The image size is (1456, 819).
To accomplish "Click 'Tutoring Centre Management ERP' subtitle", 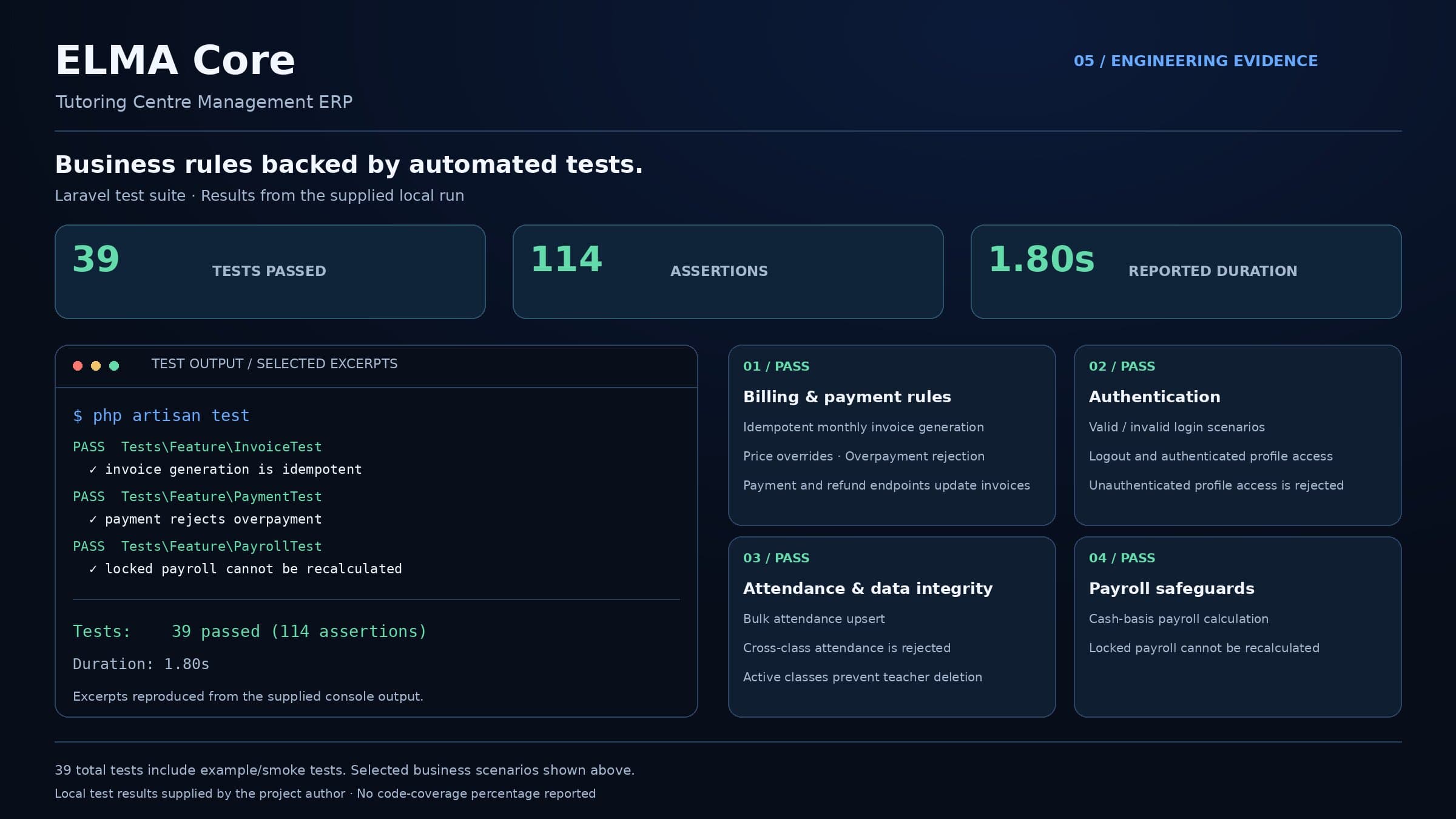I will point(204,102).
